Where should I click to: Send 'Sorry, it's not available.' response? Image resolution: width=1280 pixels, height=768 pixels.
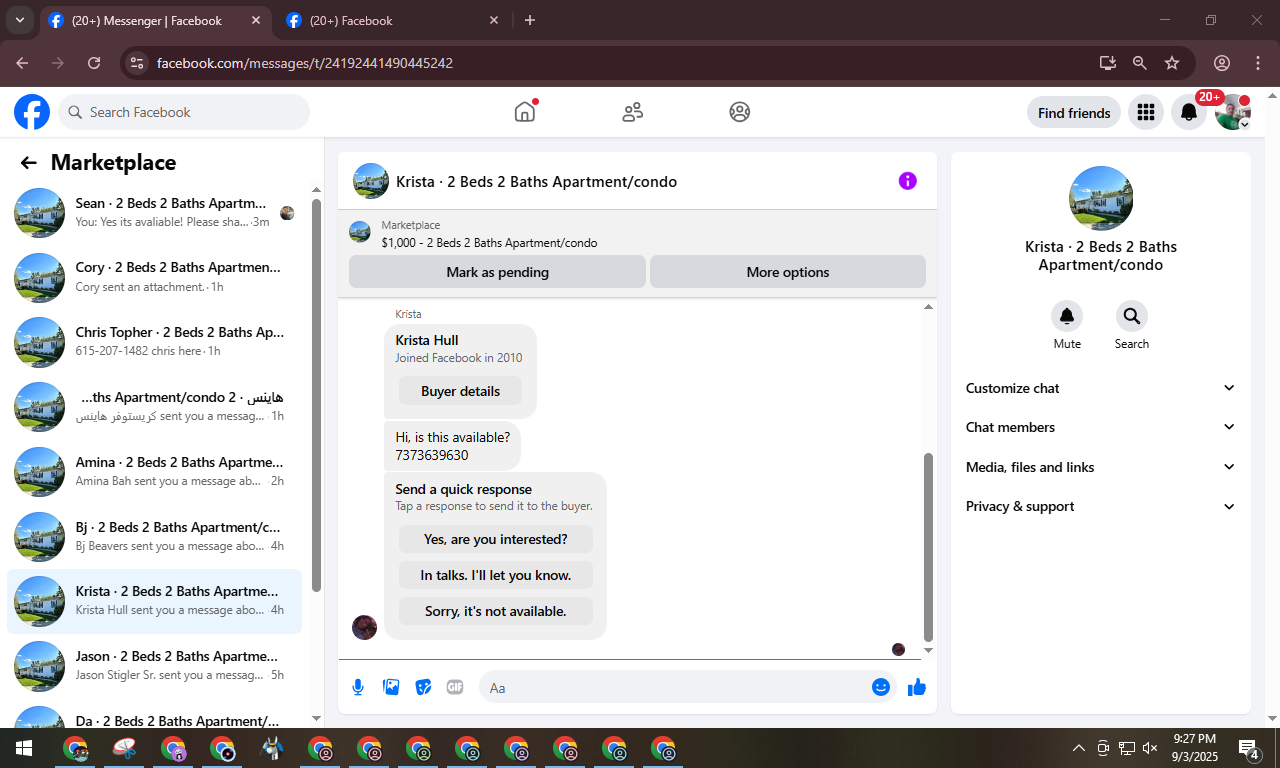[x=496, y=611]
